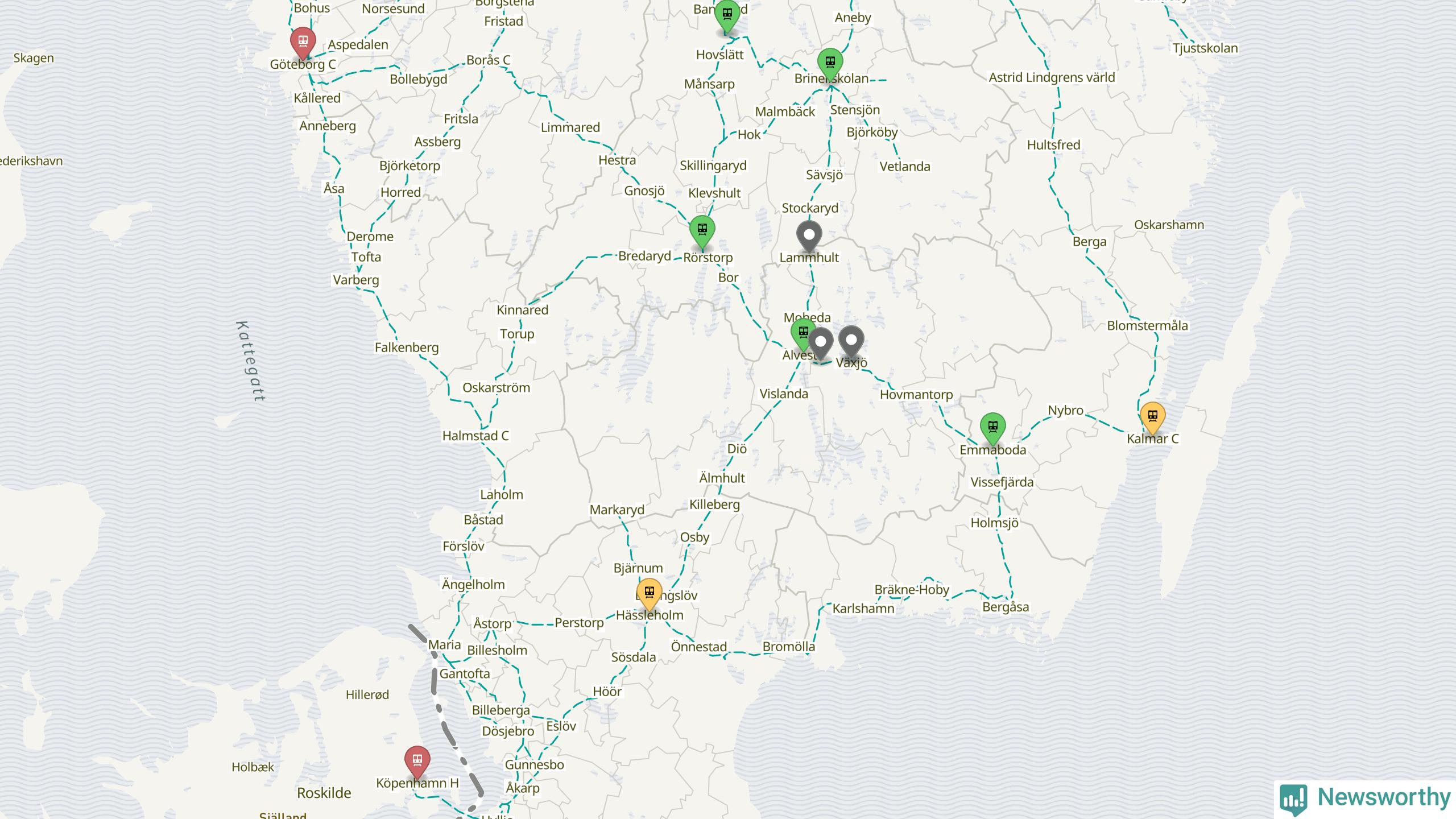Select the Karlshamn station label
Image resolution: width=1456 pixels, height=819 pixels.
coord(863,609)
